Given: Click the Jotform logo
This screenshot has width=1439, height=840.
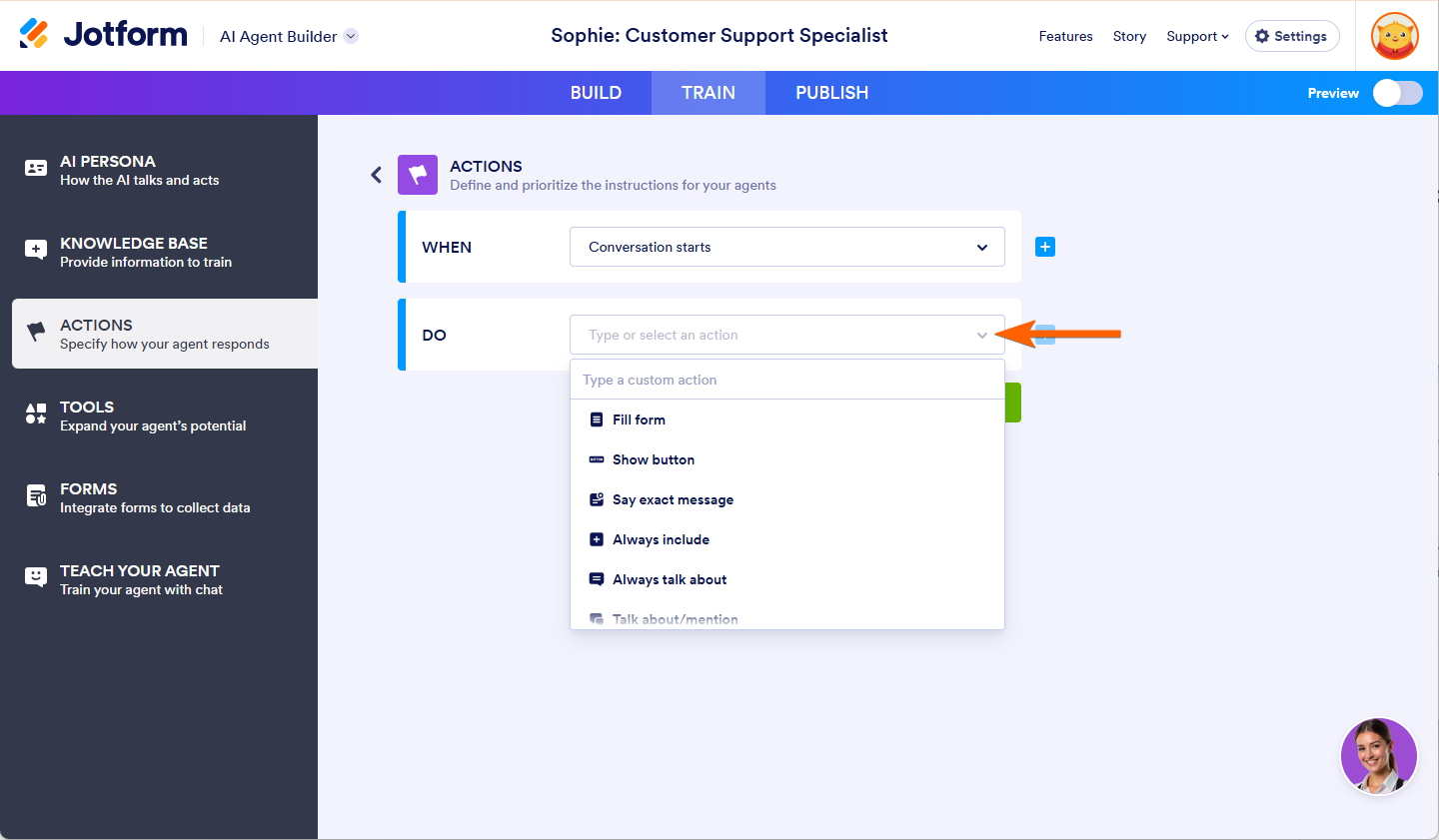Looking at the screenshot, I should pos(103,35).
